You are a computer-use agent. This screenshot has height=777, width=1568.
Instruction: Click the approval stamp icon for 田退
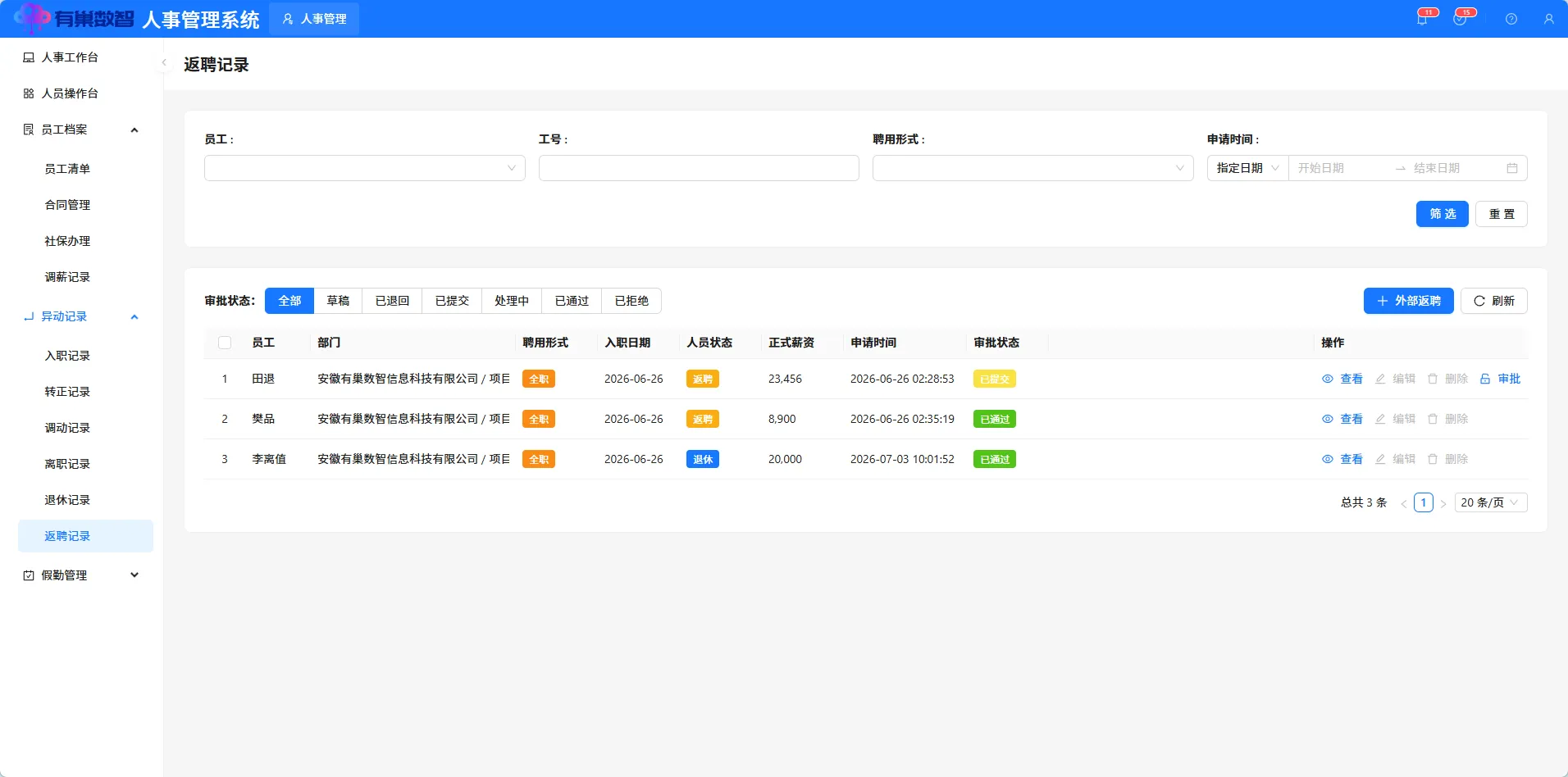click(x=1485, y=379)
